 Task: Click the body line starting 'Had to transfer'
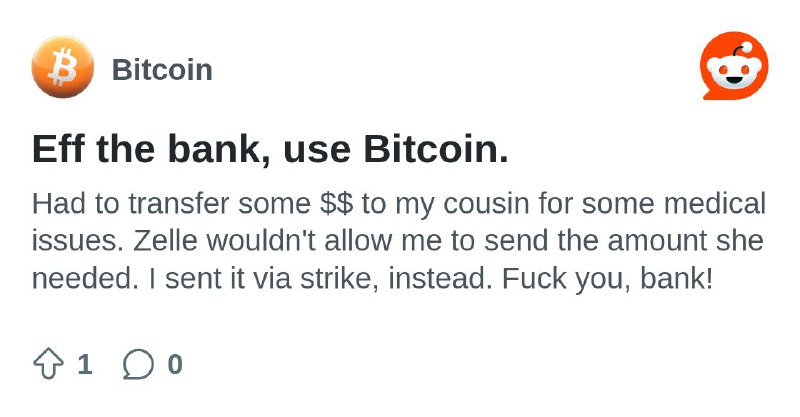click(x=399, y=204)
